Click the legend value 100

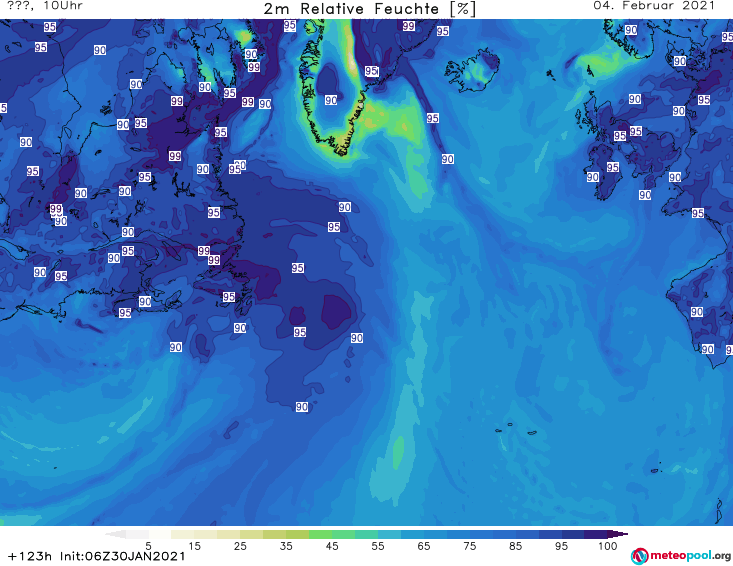pos(608,546)
